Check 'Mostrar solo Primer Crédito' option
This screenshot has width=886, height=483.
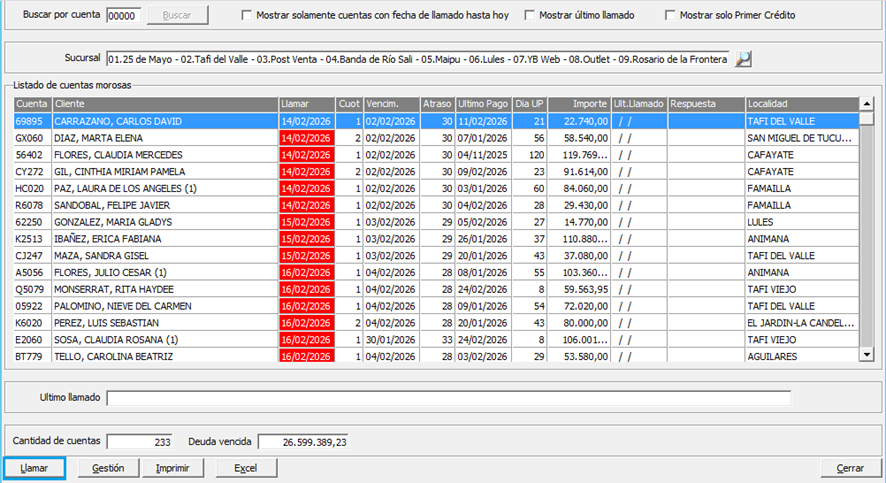[669, 16]
